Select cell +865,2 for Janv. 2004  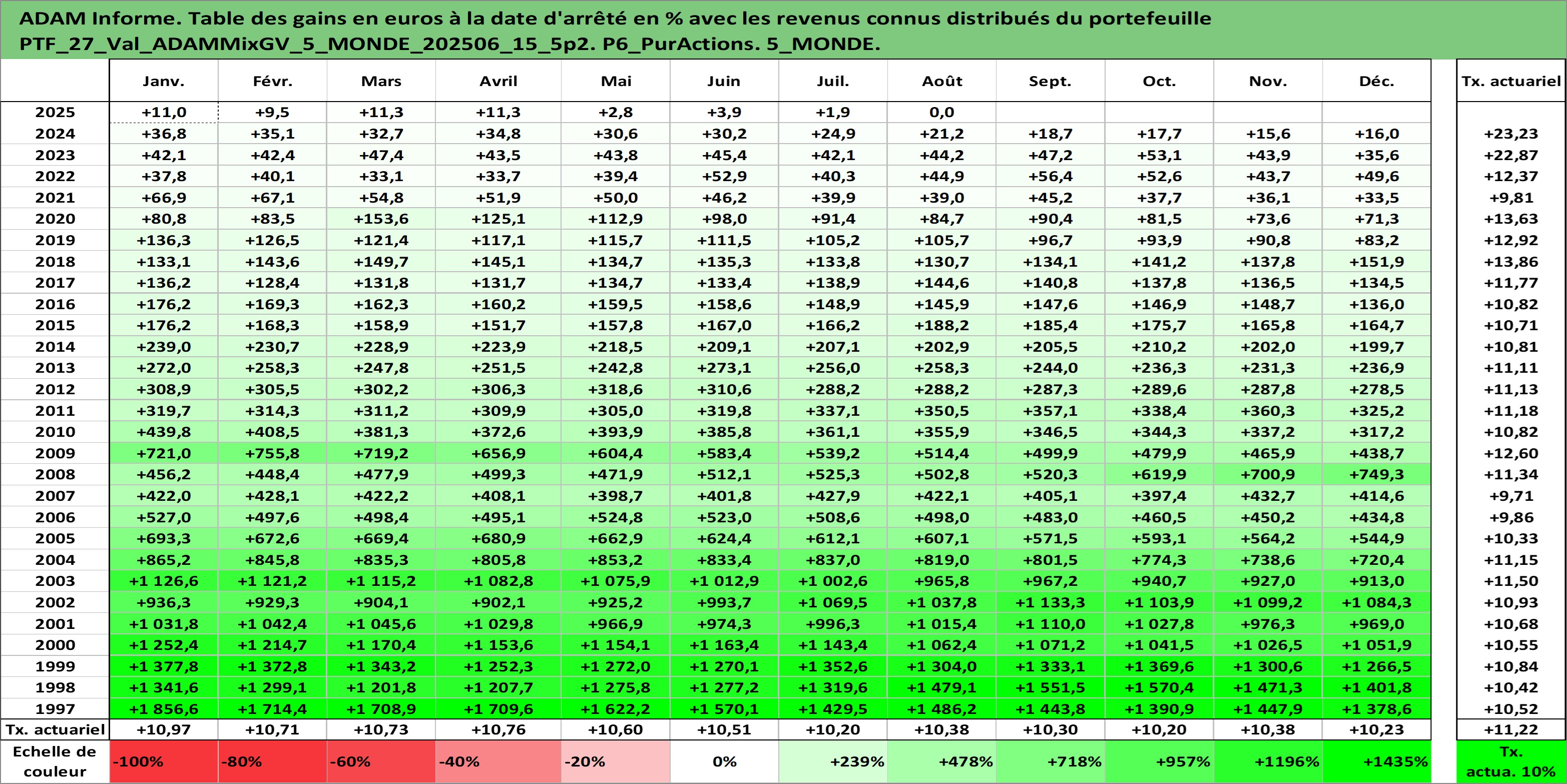pyautogui.click(x=164, y=559)
